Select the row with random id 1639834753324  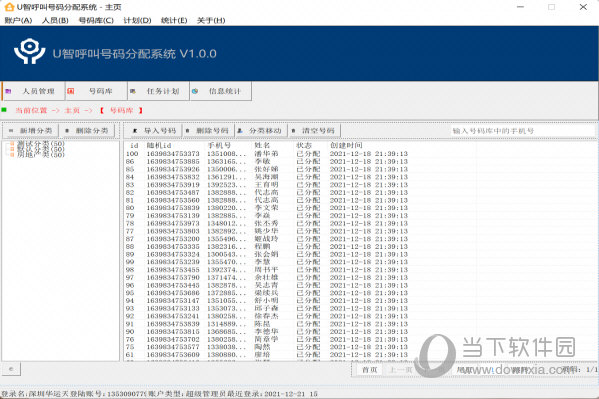click(267, 254)
